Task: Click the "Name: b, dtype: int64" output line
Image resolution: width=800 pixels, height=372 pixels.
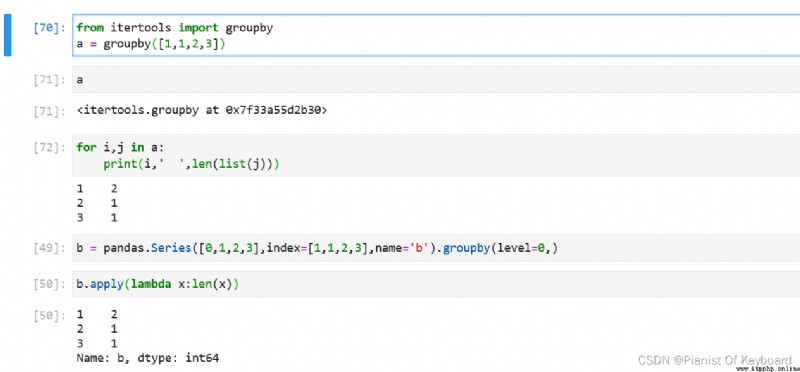Action: point(148,358)
